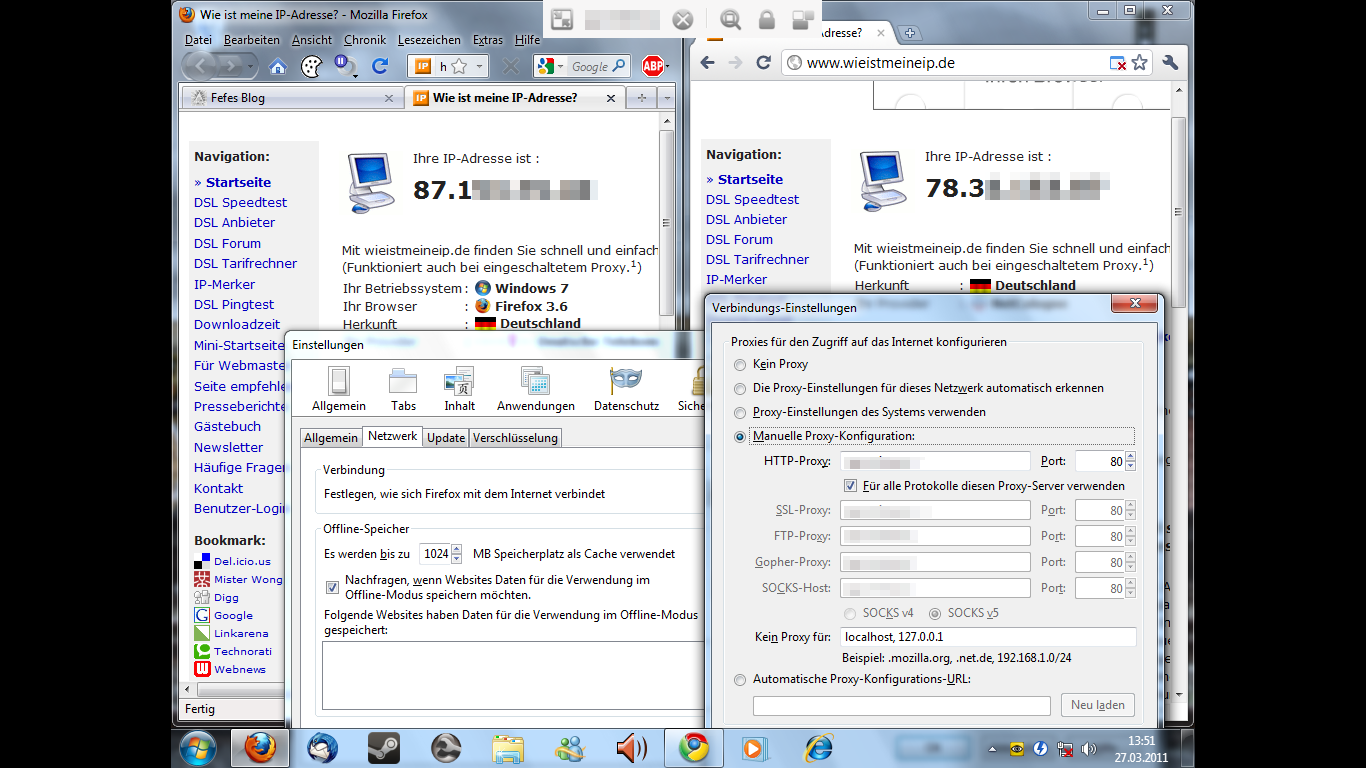This screenshot has width=1366, height=768.
Task: Open Thunderbird from the taskbar
Action: [322, 747]
